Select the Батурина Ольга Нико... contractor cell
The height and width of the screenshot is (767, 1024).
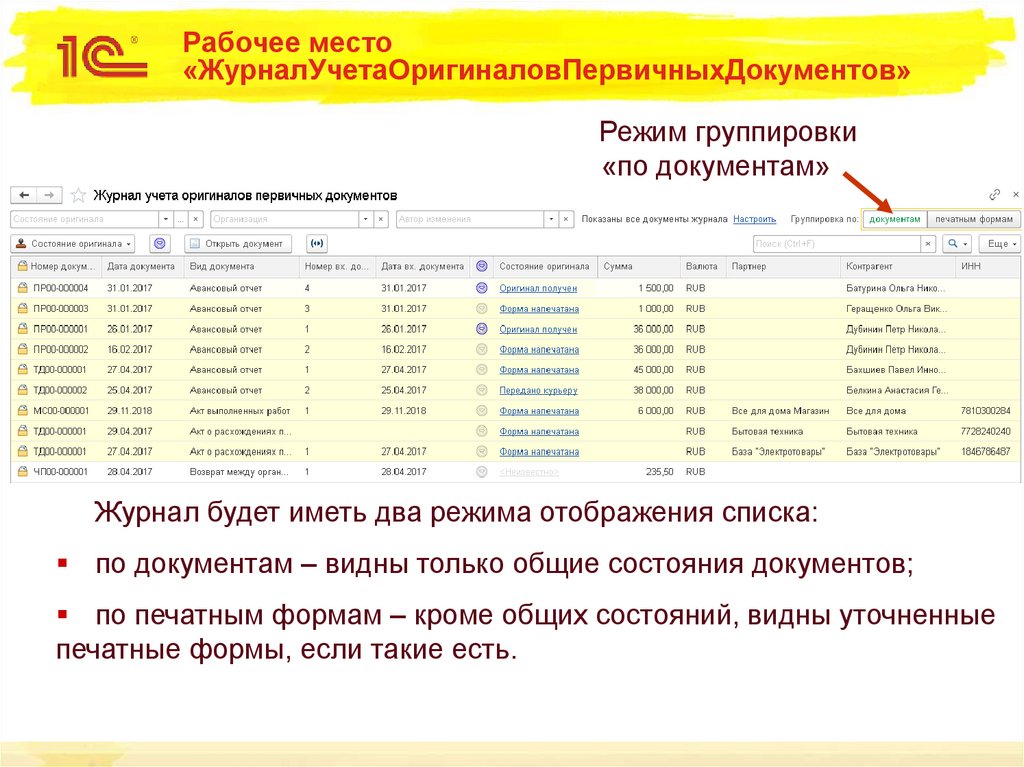tap(897, 287)
